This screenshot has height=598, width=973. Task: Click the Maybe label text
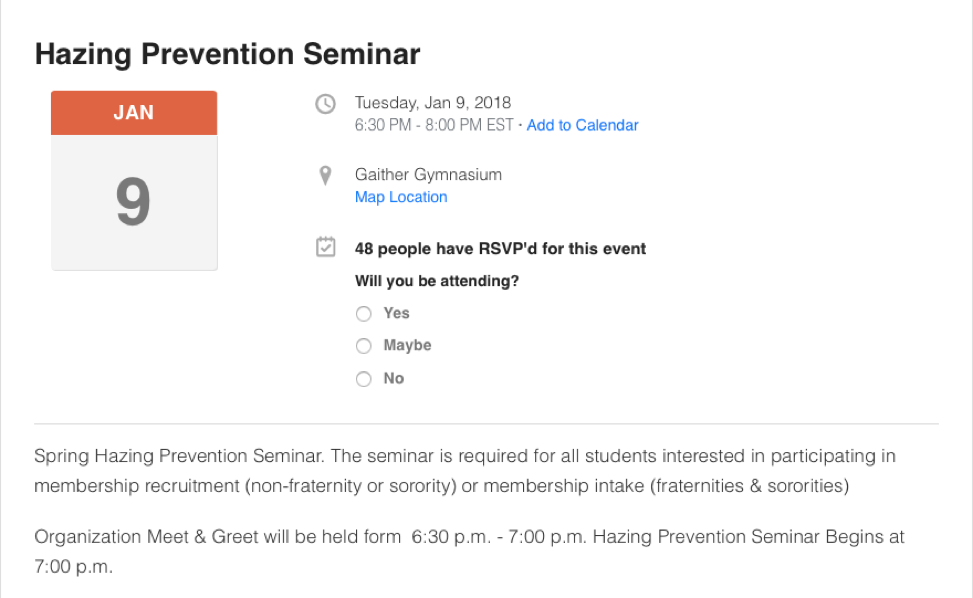[407, 346]
